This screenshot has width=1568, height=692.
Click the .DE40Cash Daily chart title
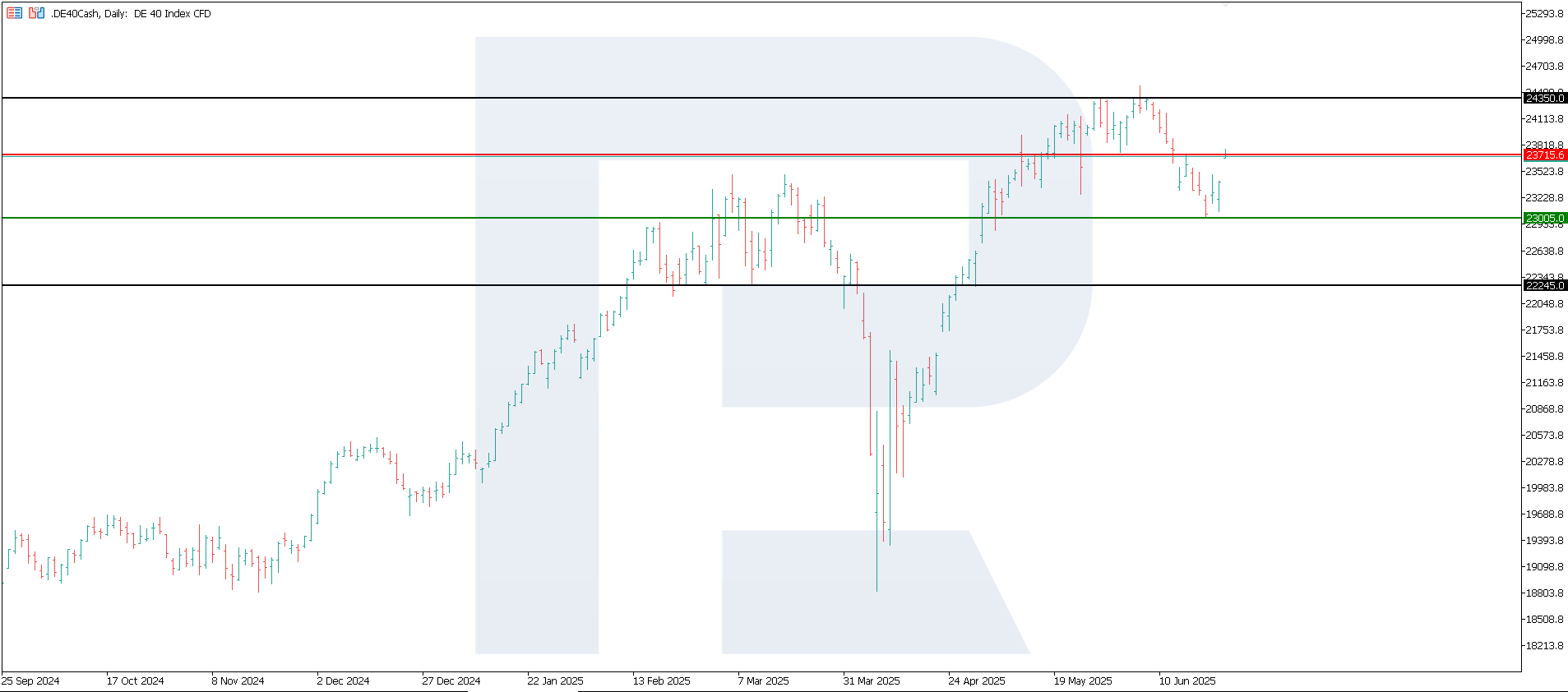131,14
